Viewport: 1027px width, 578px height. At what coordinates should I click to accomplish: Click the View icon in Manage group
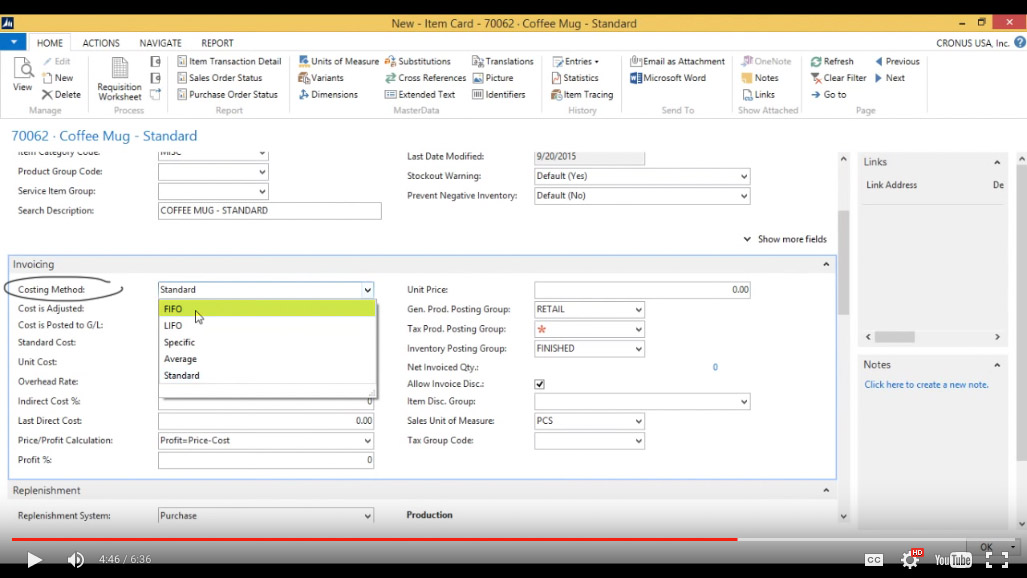pos(22,74)
